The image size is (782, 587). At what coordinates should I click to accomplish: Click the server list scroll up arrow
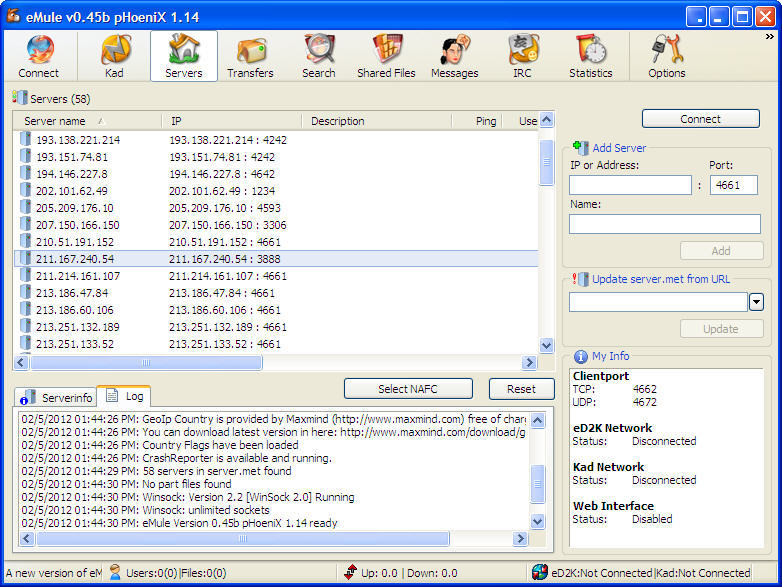point(547,120)
